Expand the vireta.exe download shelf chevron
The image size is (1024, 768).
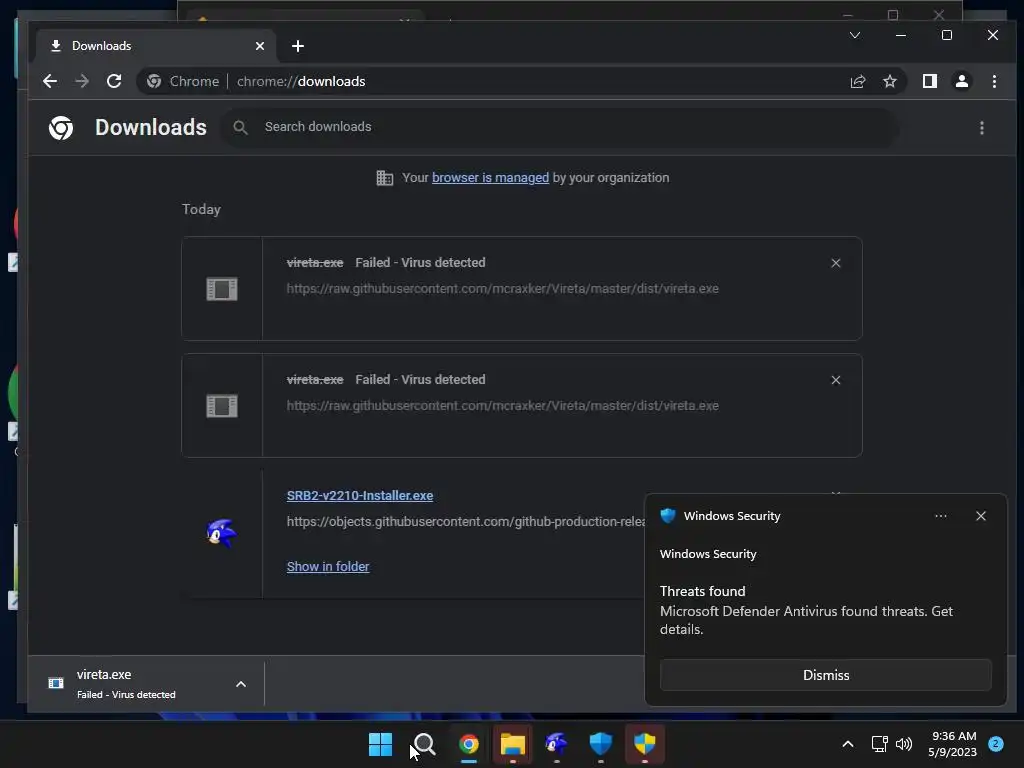(240, 684)
